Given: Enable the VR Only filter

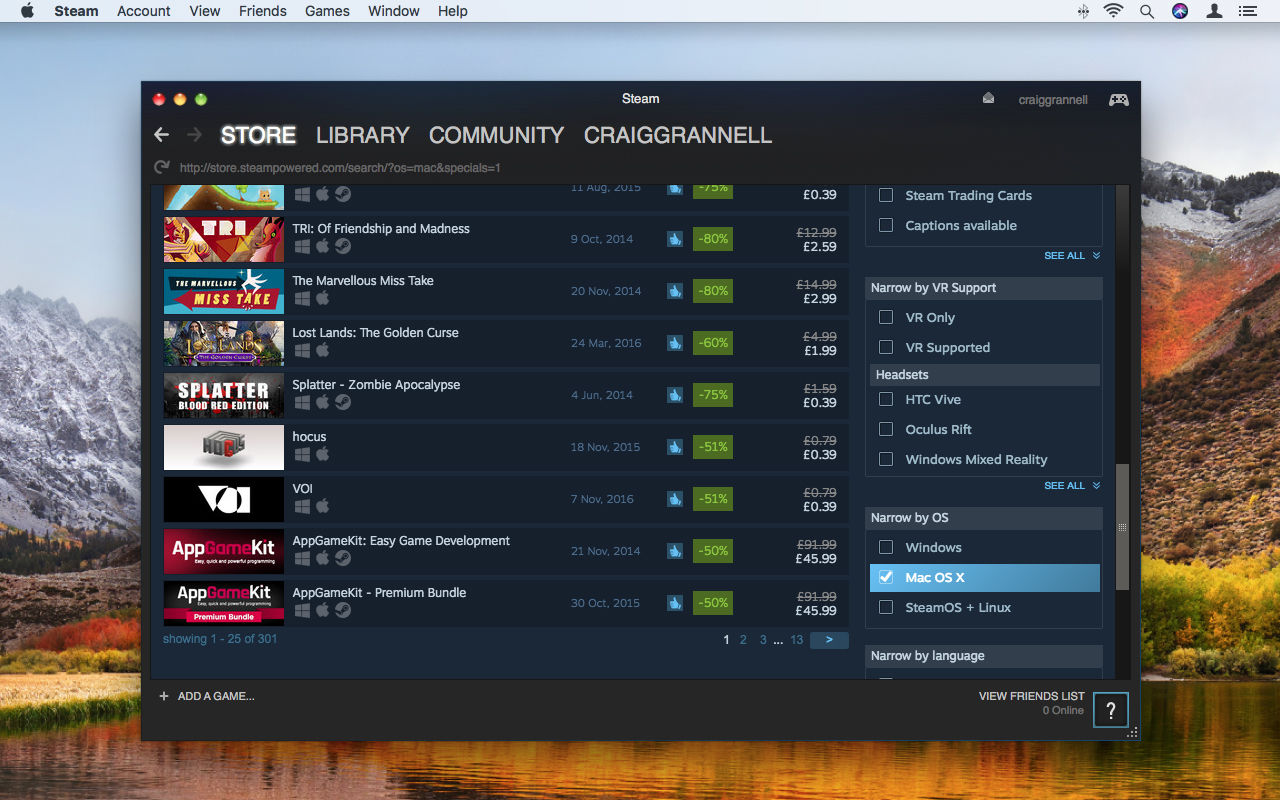Looking at the screenshot, I should (885, 317).
